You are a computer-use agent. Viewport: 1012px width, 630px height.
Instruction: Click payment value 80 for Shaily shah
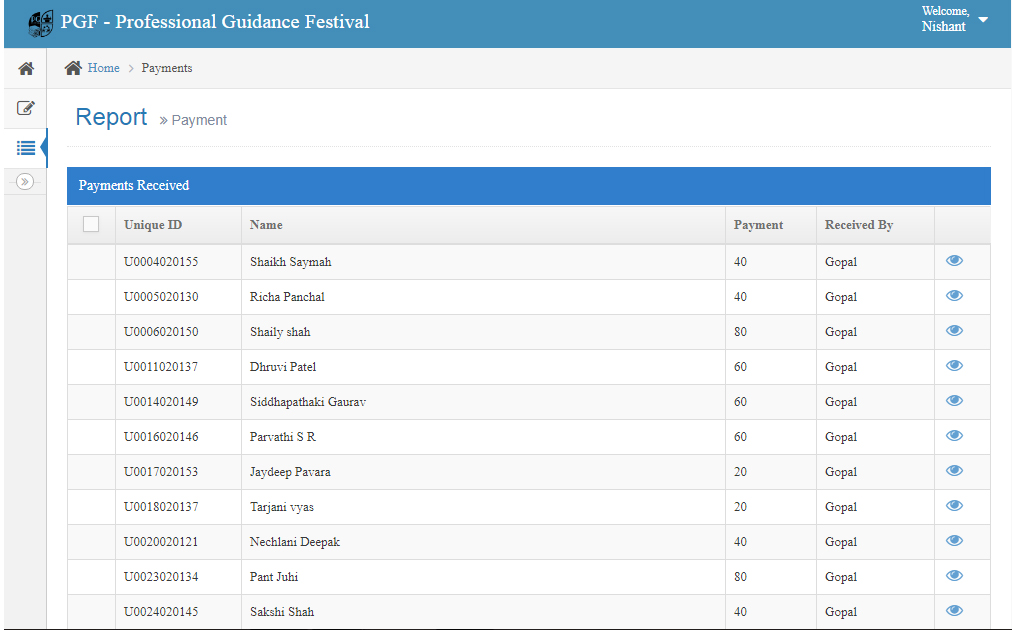click(x=740, y=332)
